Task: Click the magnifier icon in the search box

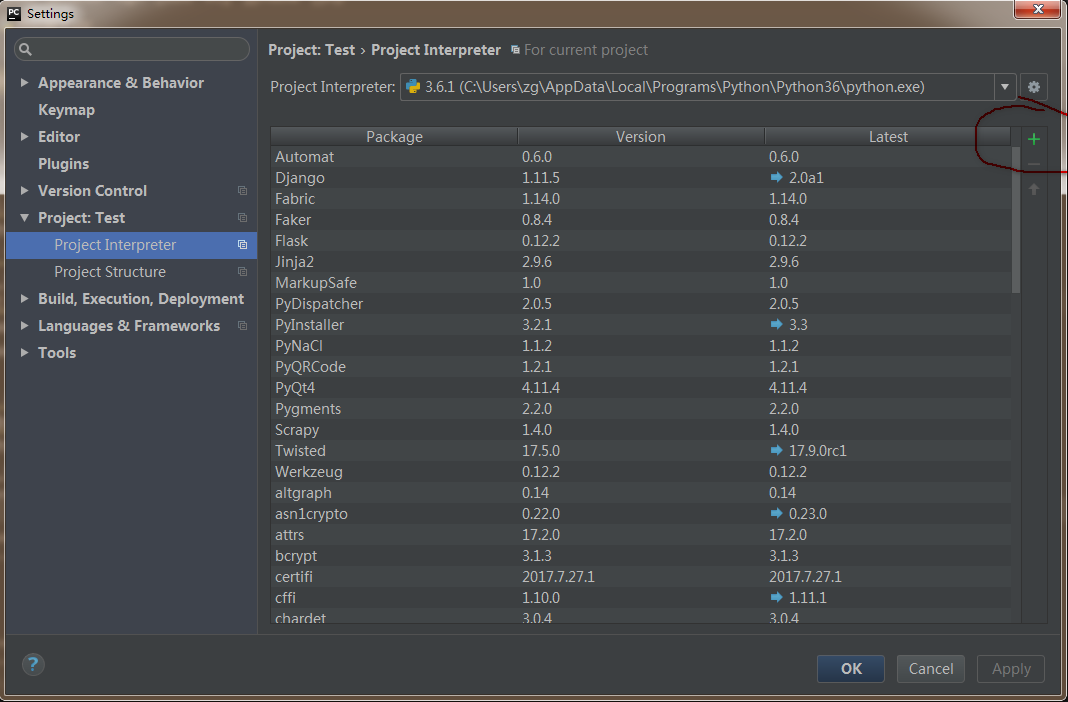Action: coord(26,49)
